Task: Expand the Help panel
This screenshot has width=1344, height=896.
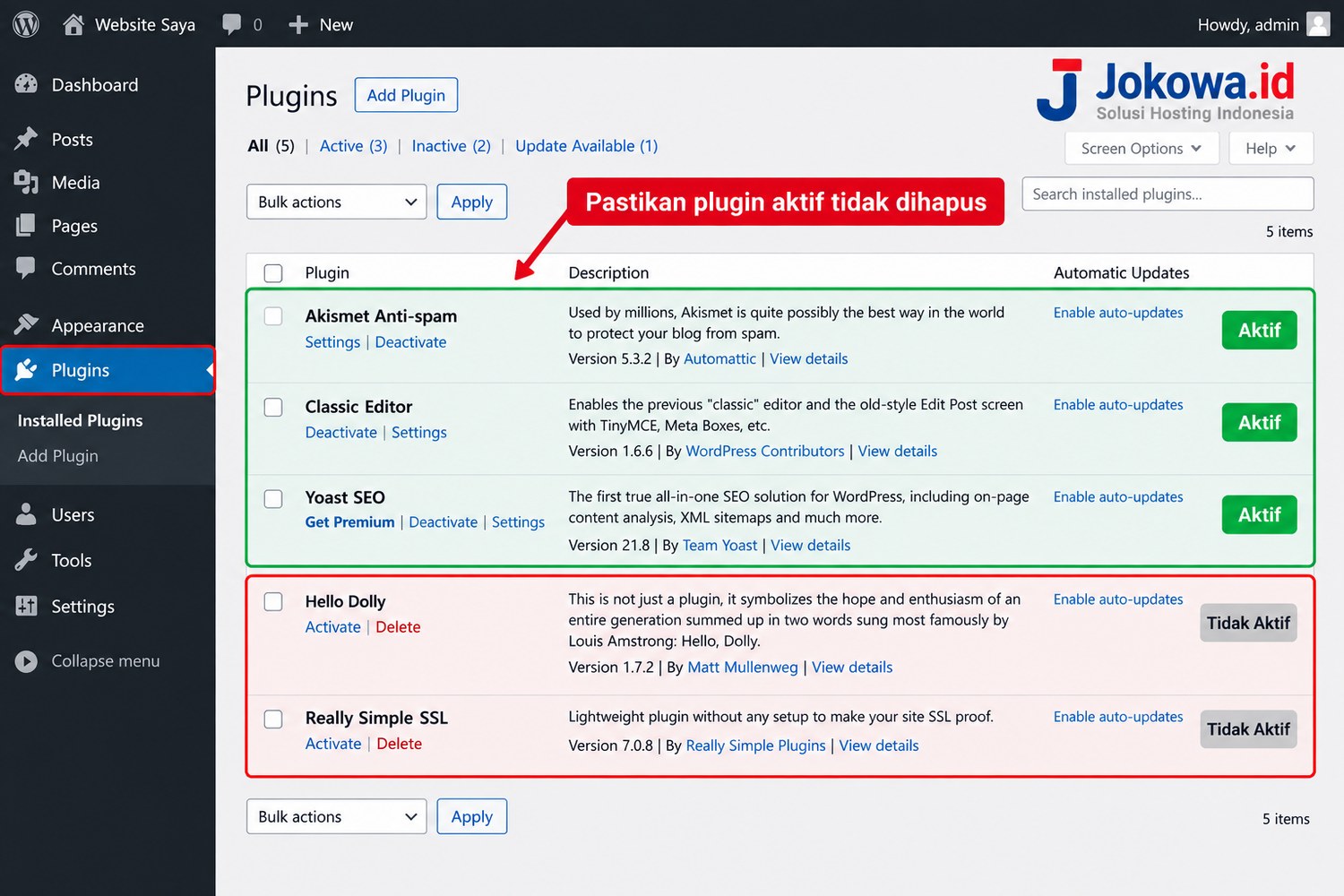Action: click(1271, 149)
